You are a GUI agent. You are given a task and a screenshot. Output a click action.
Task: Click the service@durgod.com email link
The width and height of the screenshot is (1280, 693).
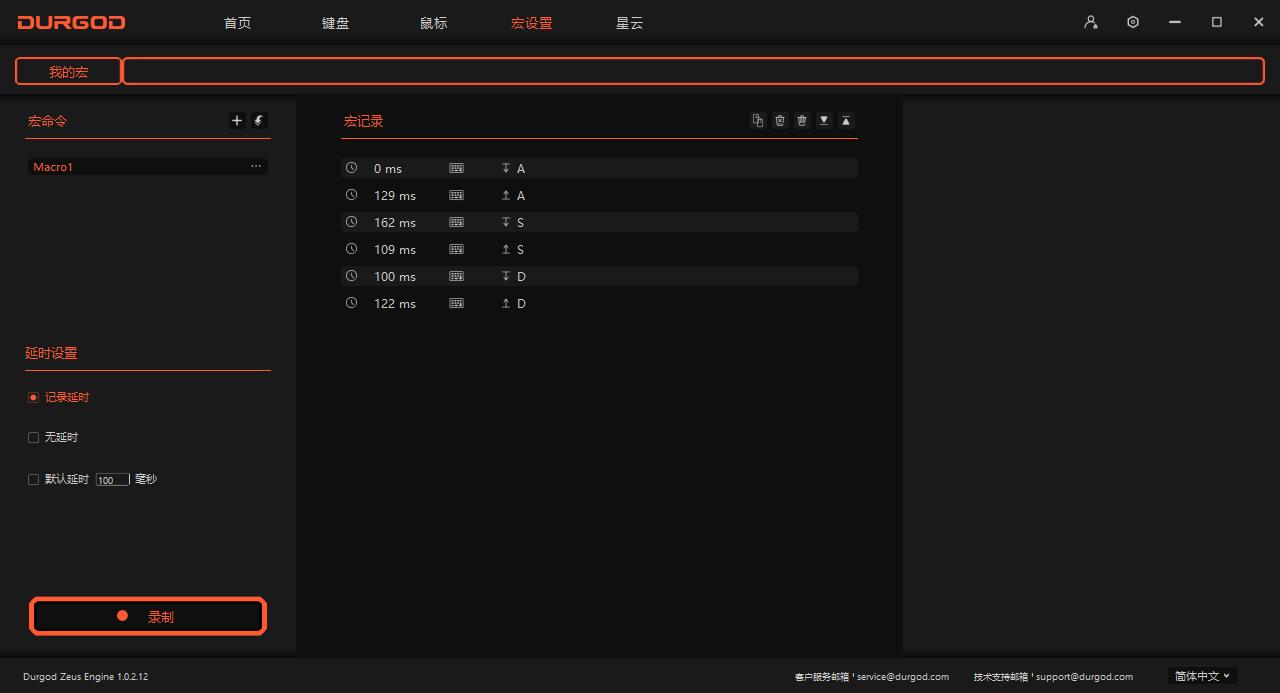[x=903, y=676]
